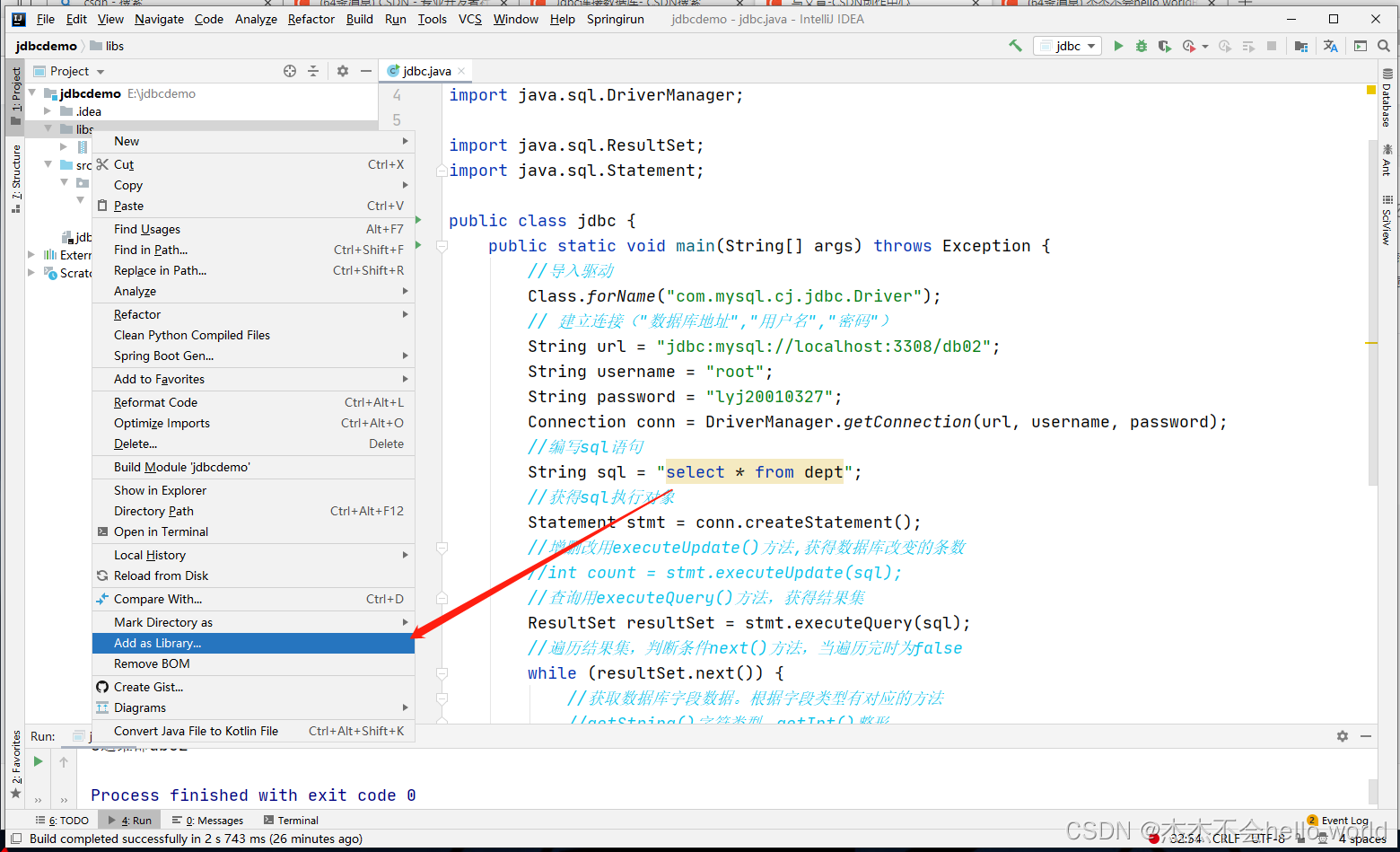Screen dimensions: 1400x852
Task: Open the Ant tool window
Action: tap(1387, 160)
